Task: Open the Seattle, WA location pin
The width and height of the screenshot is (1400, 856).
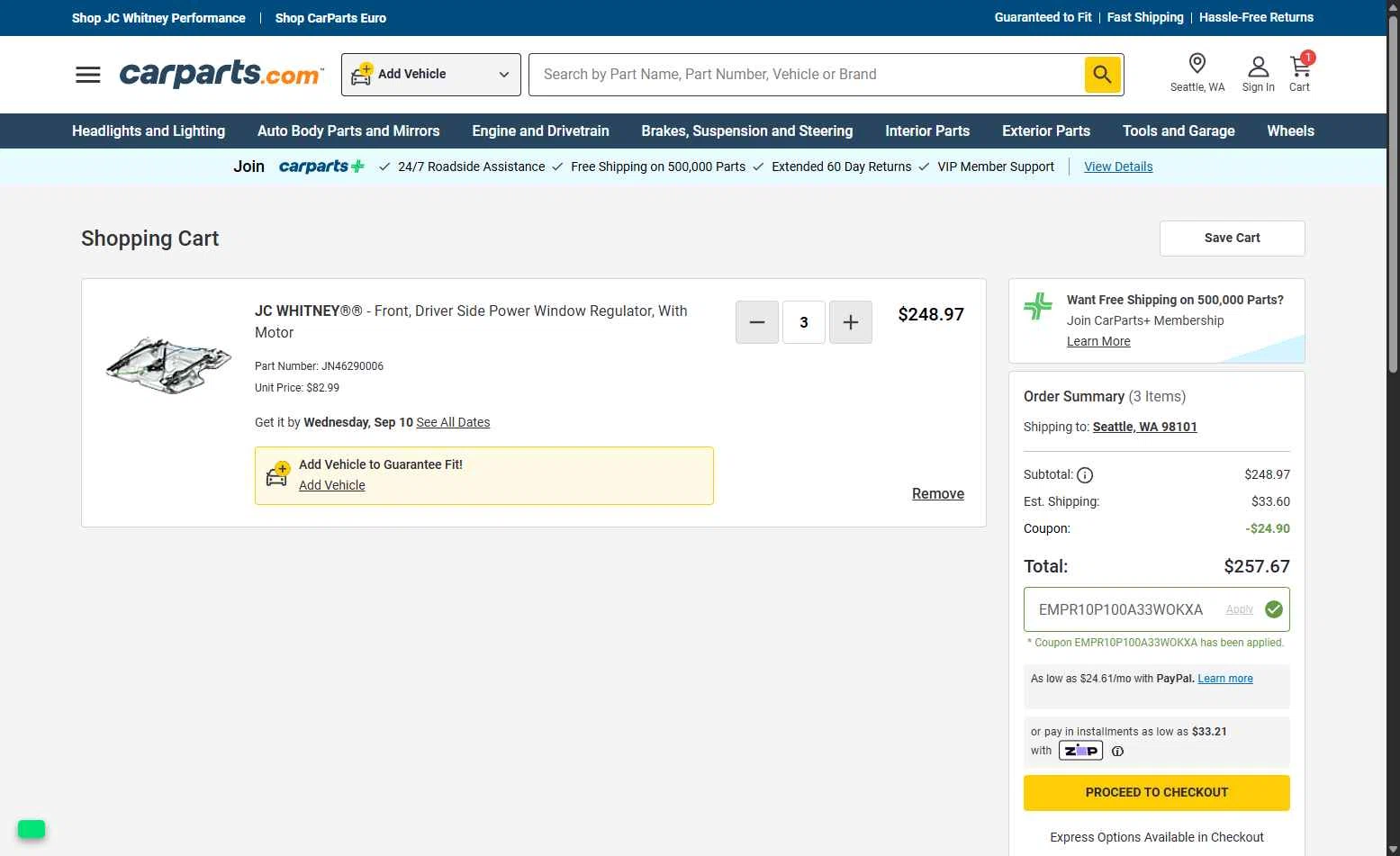Action: coord(1197,73)
